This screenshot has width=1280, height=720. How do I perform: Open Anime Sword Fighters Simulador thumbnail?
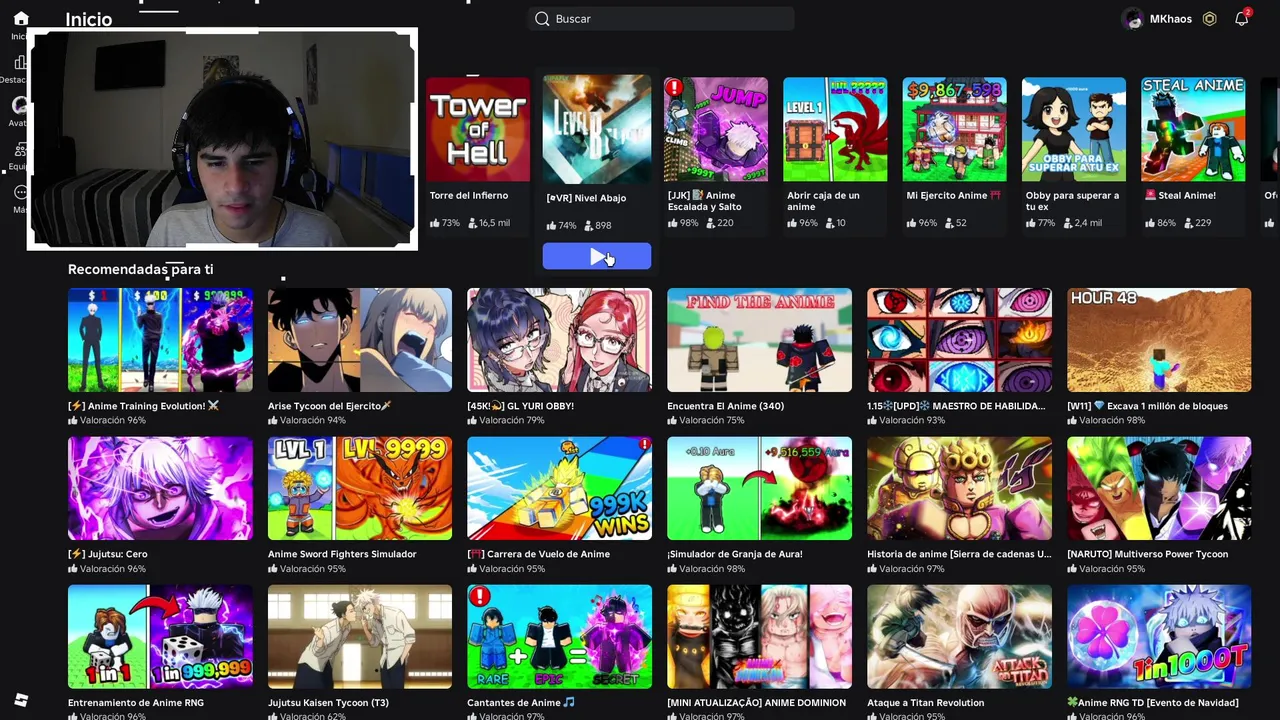click(360, 488)
